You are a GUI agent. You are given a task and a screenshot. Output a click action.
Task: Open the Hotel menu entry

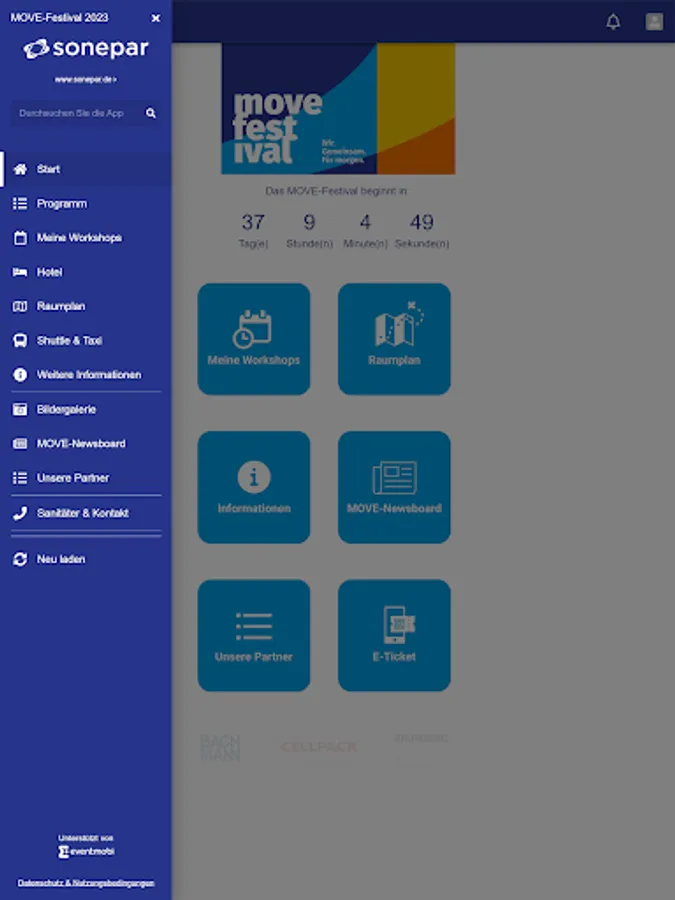pyautogui.click(x=86, y=272)
